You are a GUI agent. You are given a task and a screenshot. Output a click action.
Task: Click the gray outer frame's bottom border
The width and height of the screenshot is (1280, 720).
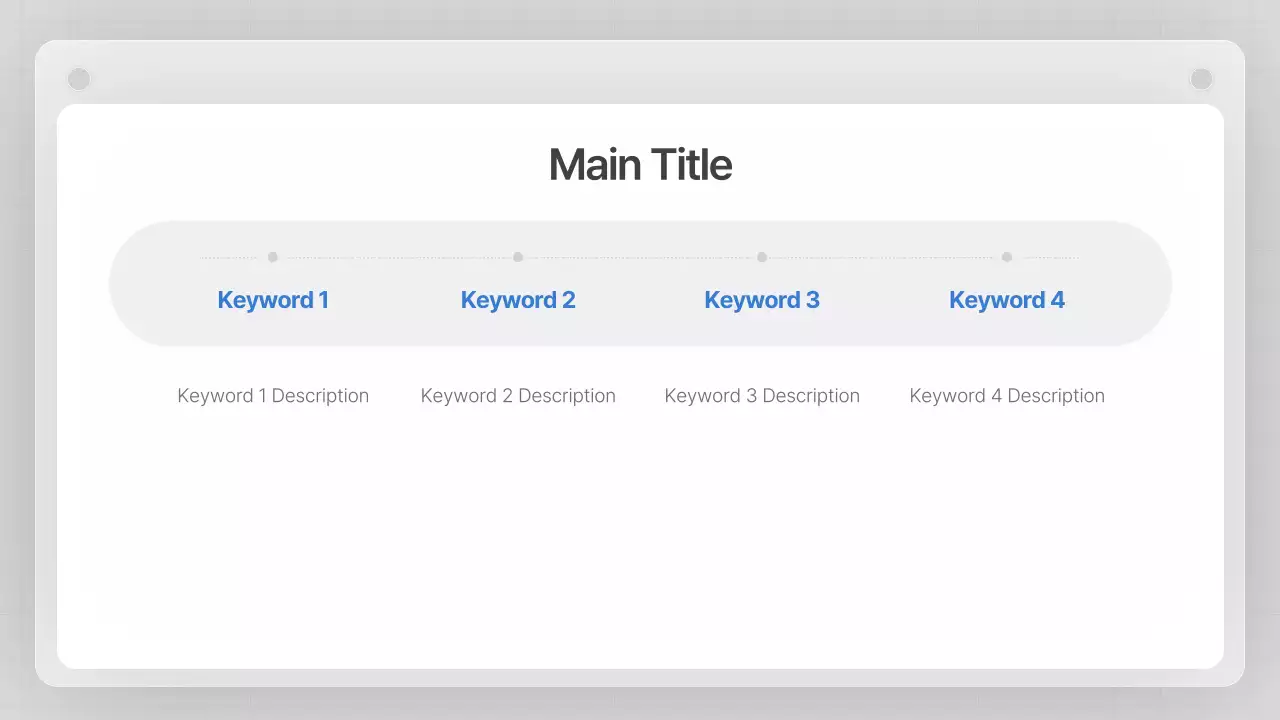(x=640, y=678)
